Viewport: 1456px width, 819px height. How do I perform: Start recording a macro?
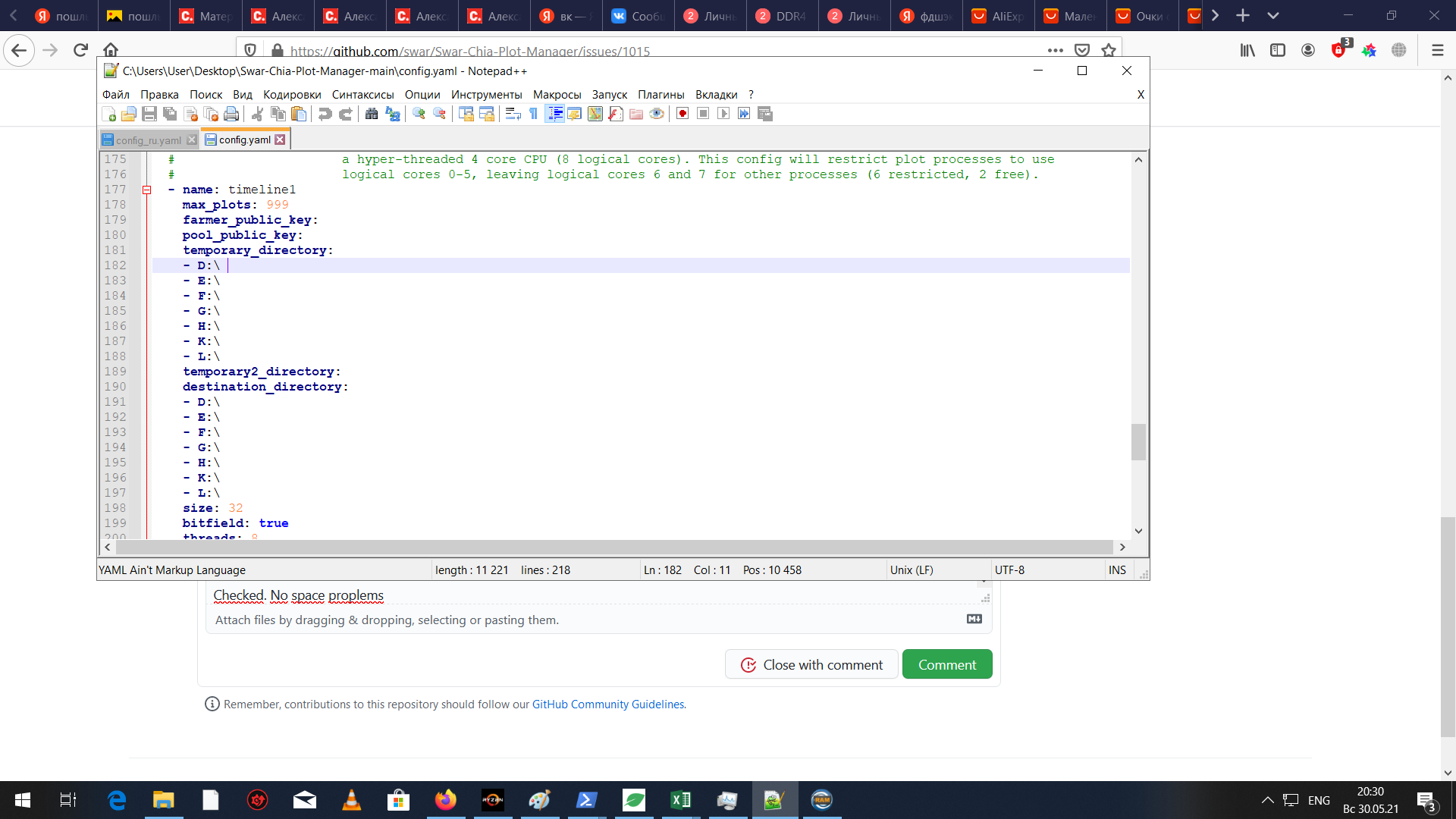(x=682, y=114)
